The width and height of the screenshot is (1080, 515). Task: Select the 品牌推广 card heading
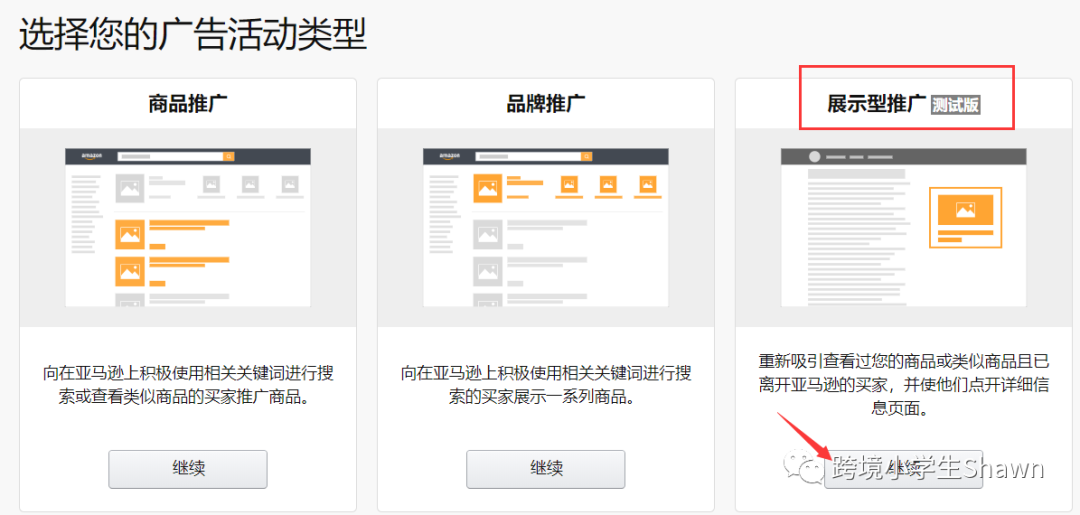[x=545, y=103]
